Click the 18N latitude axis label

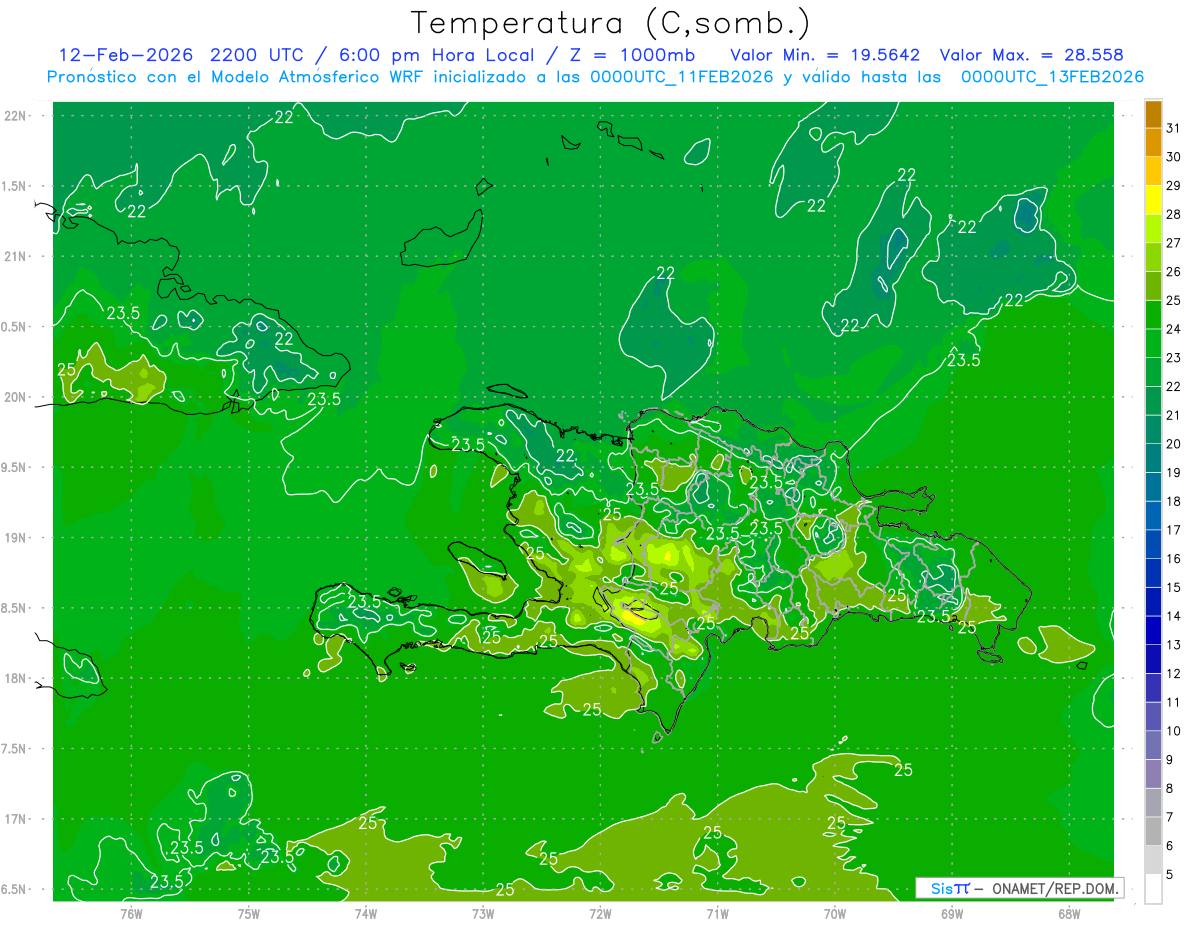click(x=16, y=678)
